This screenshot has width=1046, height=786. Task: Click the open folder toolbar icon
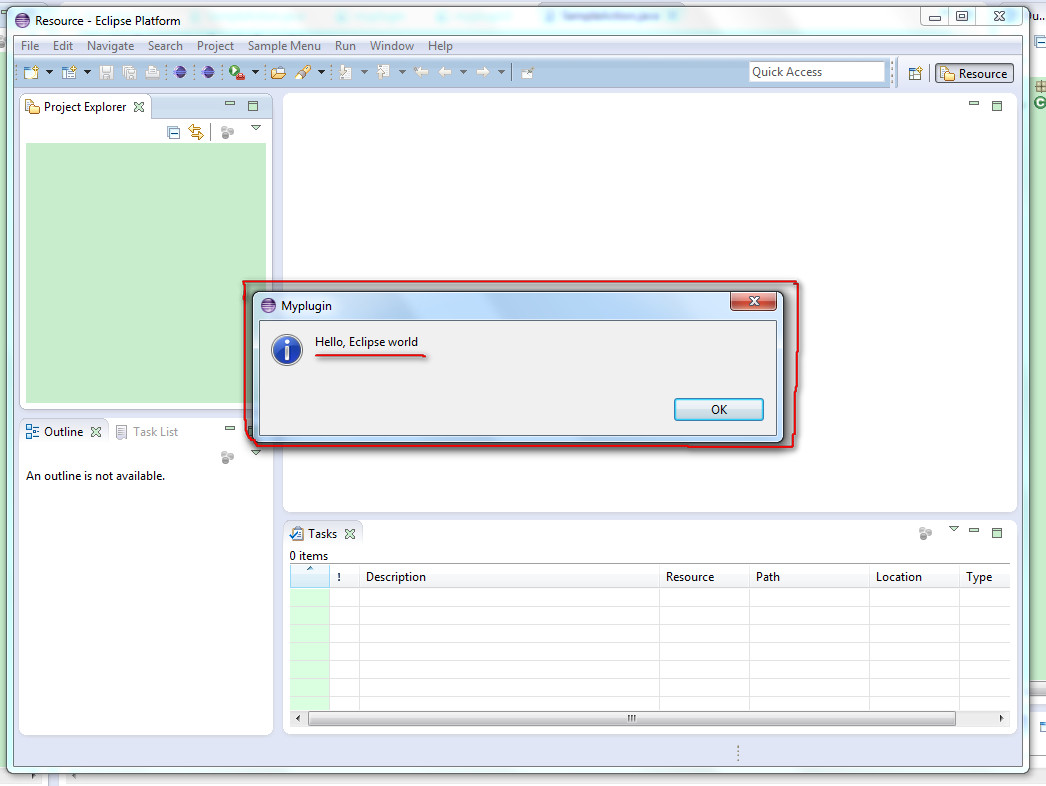(278, 72)
